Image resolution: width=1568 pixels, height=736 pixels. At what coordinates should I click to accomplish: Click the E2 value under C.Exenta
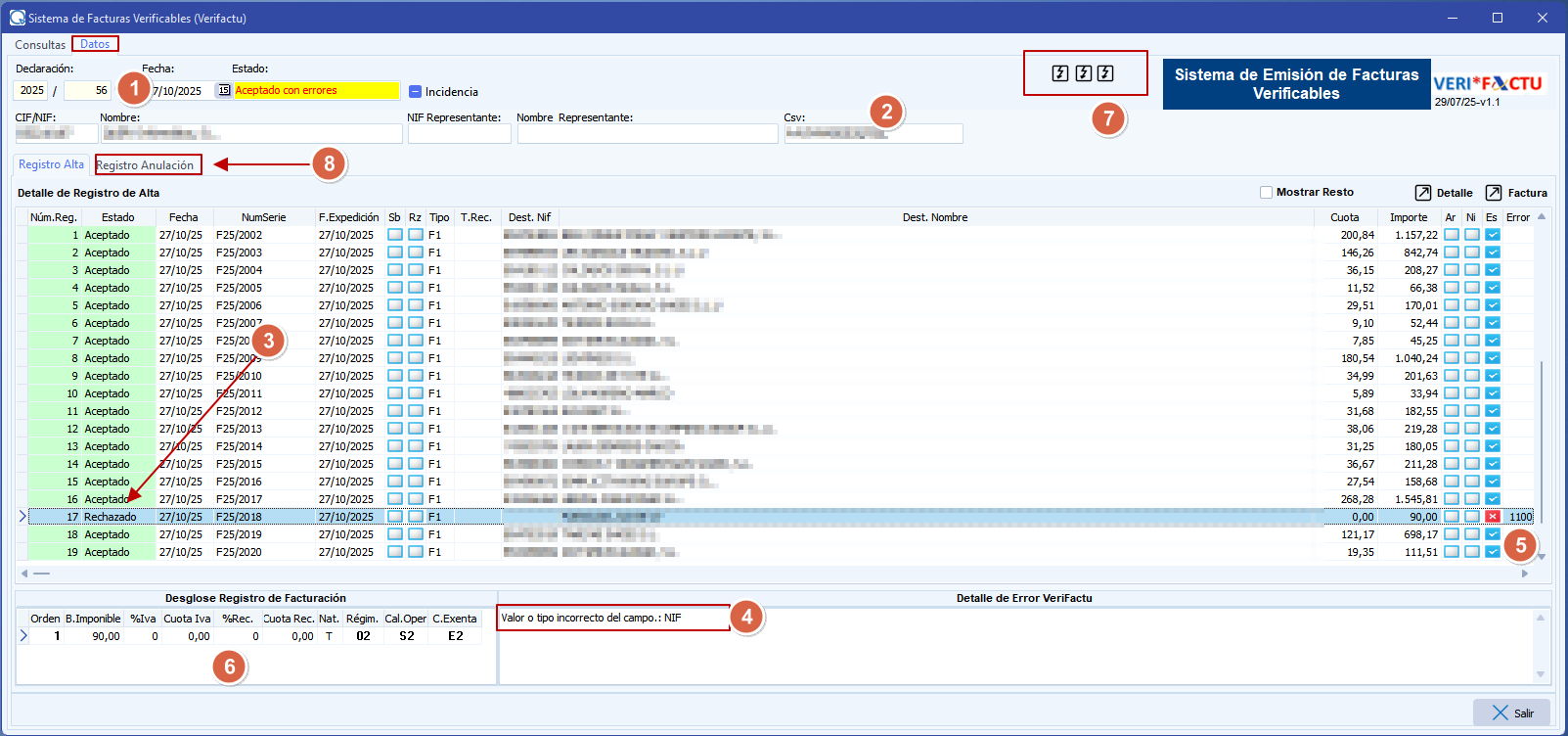pyautogui.click(x=455, y=636)
